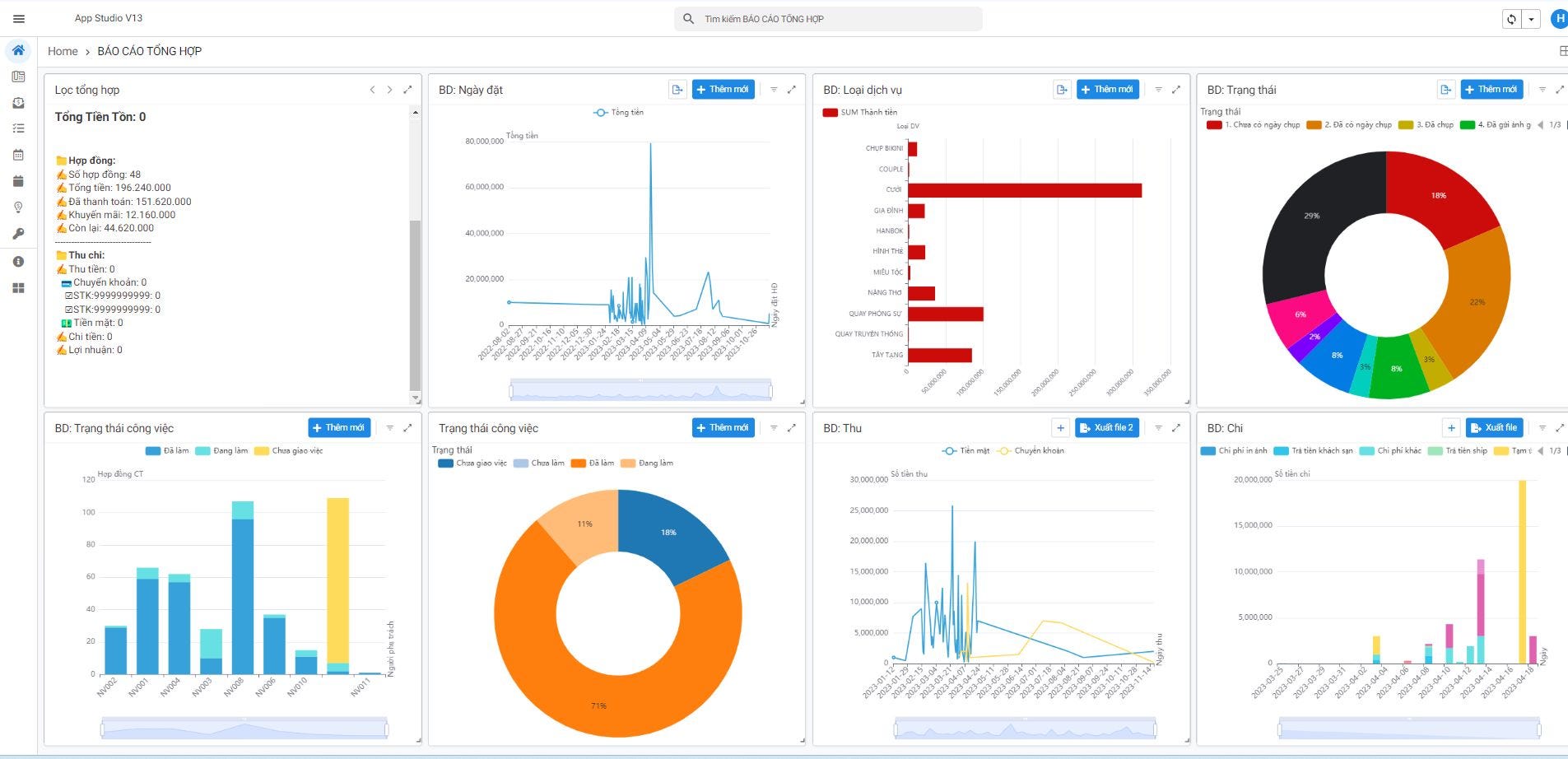Screen dimensions: 1568x759
Task: Open the user avatar H
Action: click(1559, 19)
